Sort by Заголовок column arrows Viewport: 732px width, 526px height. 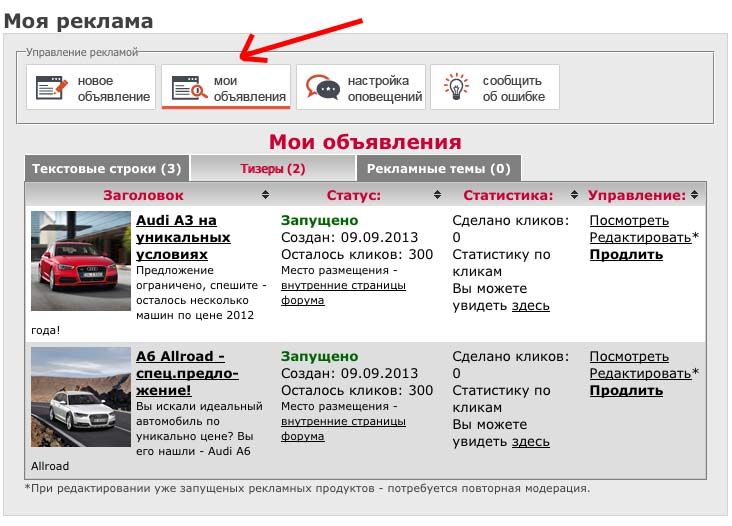[265, 195]
